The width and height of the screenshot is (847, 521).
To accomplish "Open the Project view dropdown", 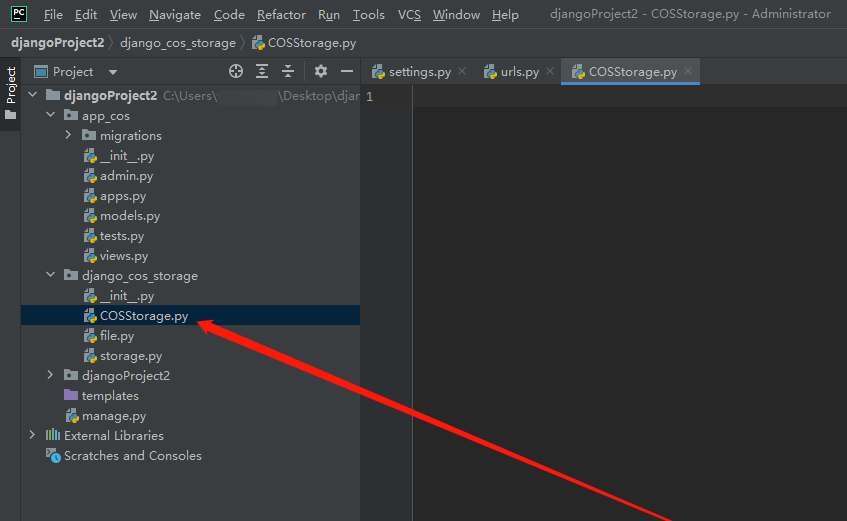I will pyautogui.click(x=113, y=72).
